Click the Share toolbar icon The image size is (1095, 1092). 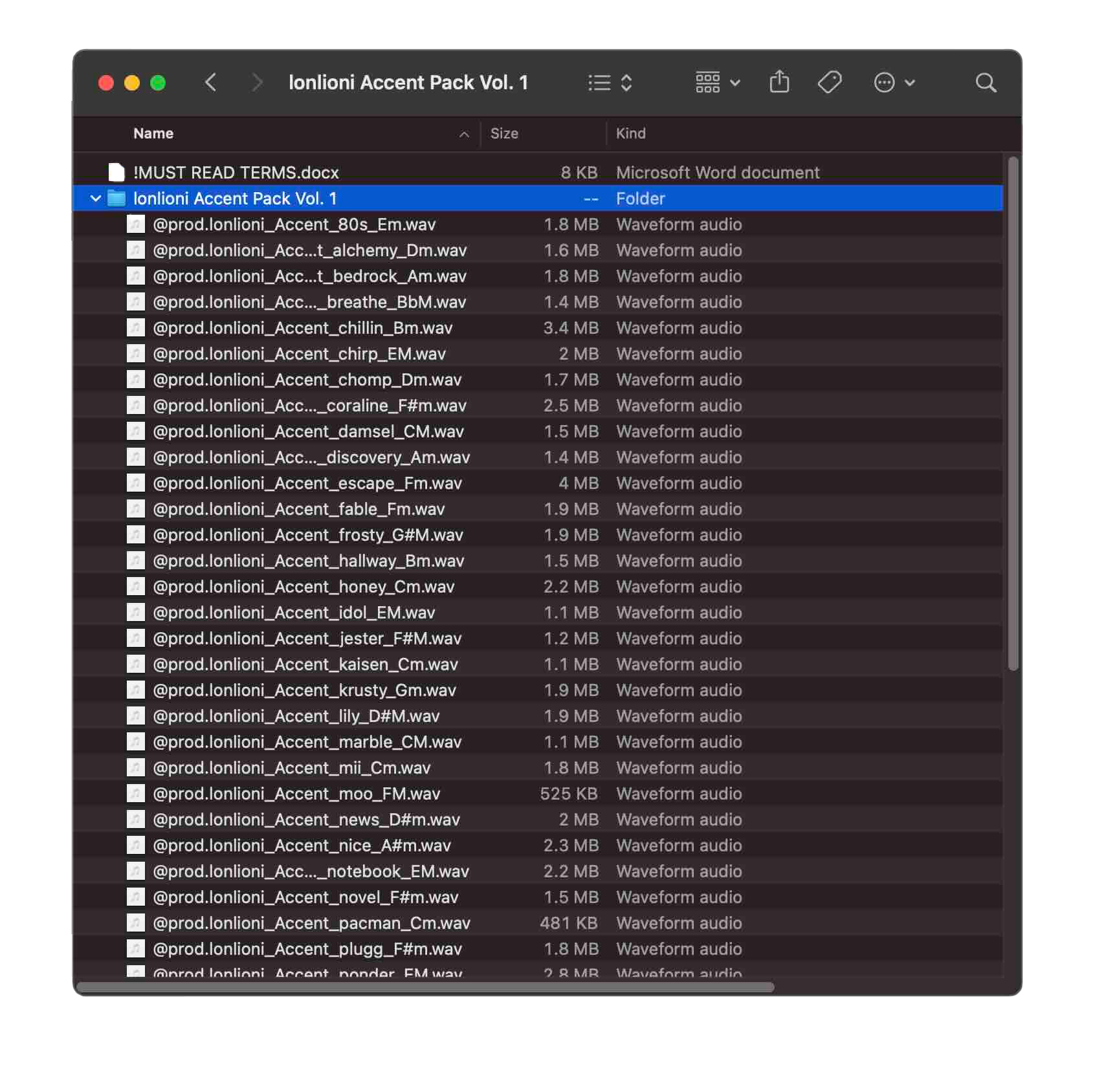click(779, 82)
